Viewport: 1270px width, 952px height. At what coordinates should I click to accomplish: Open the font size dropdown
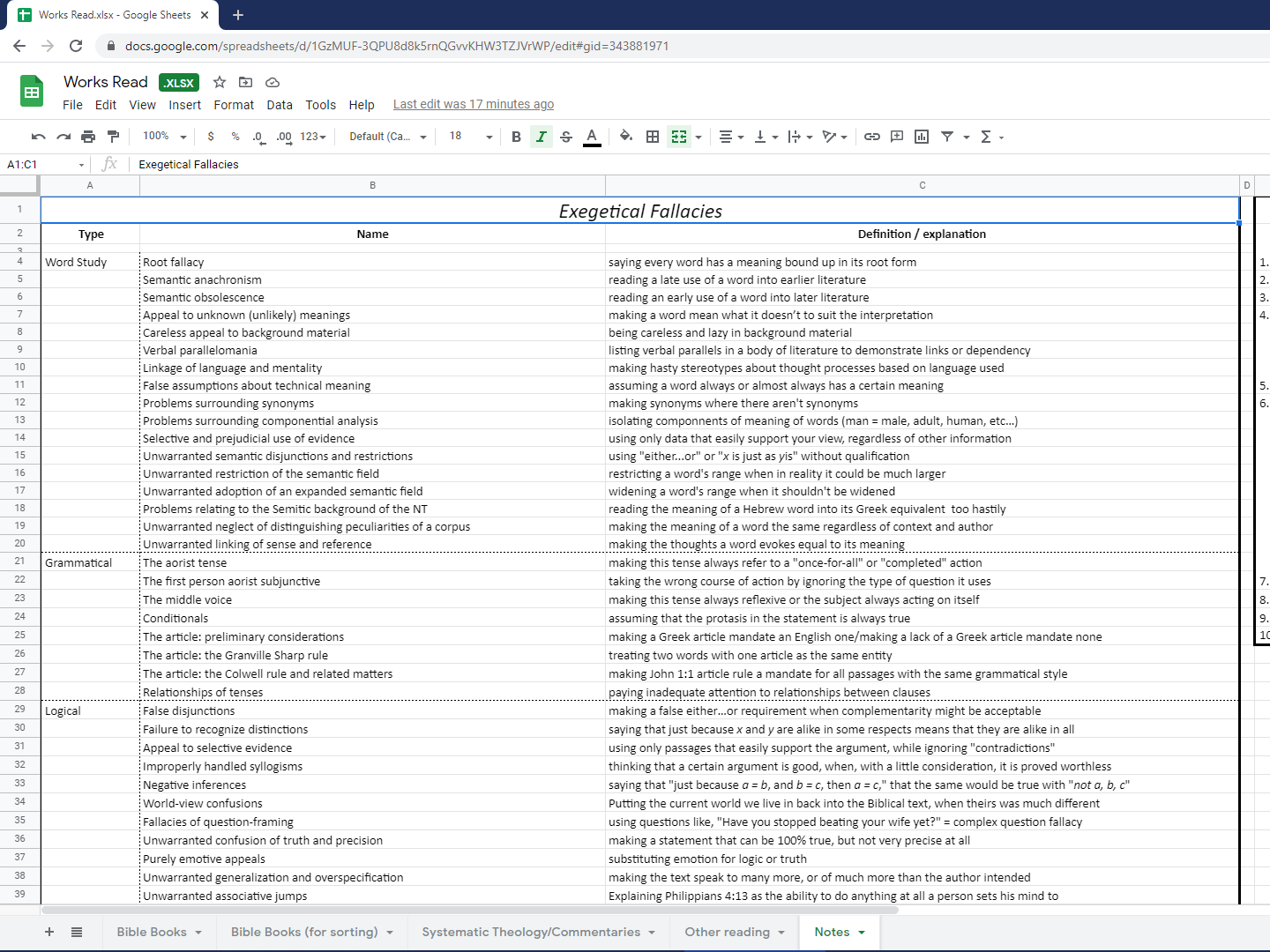pyautogui.click(x=471, y=137)
